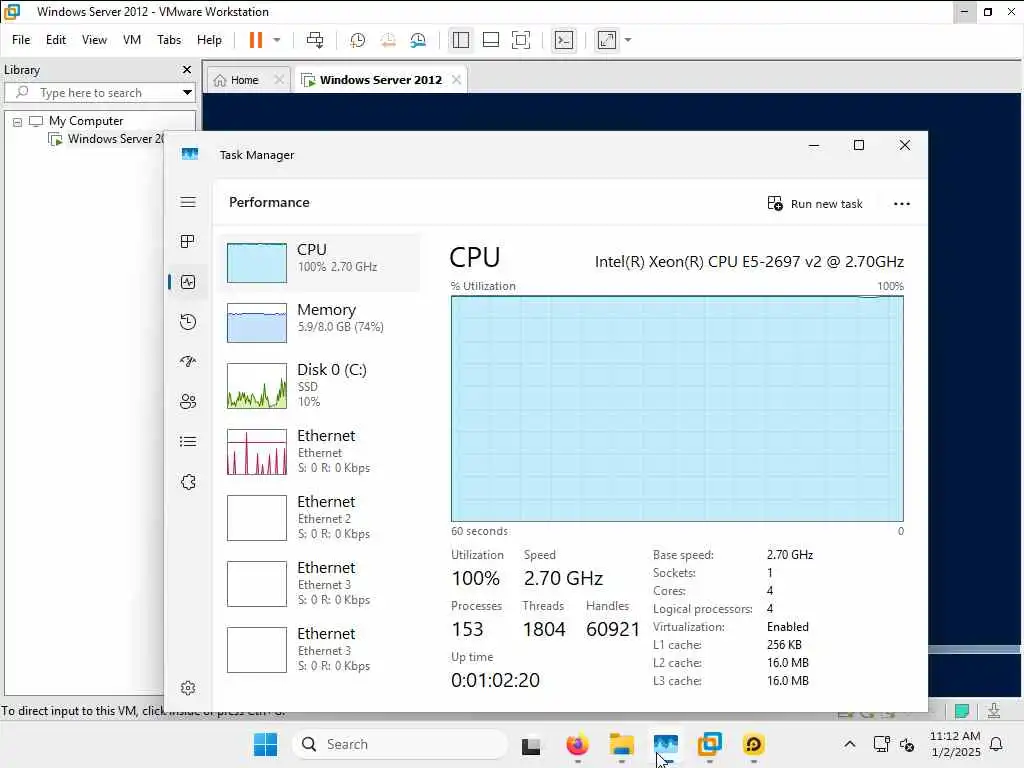This screenshot has width=1024, height=768.
Task: Go to Processes page in Task Manager
Action: point(188,242)
